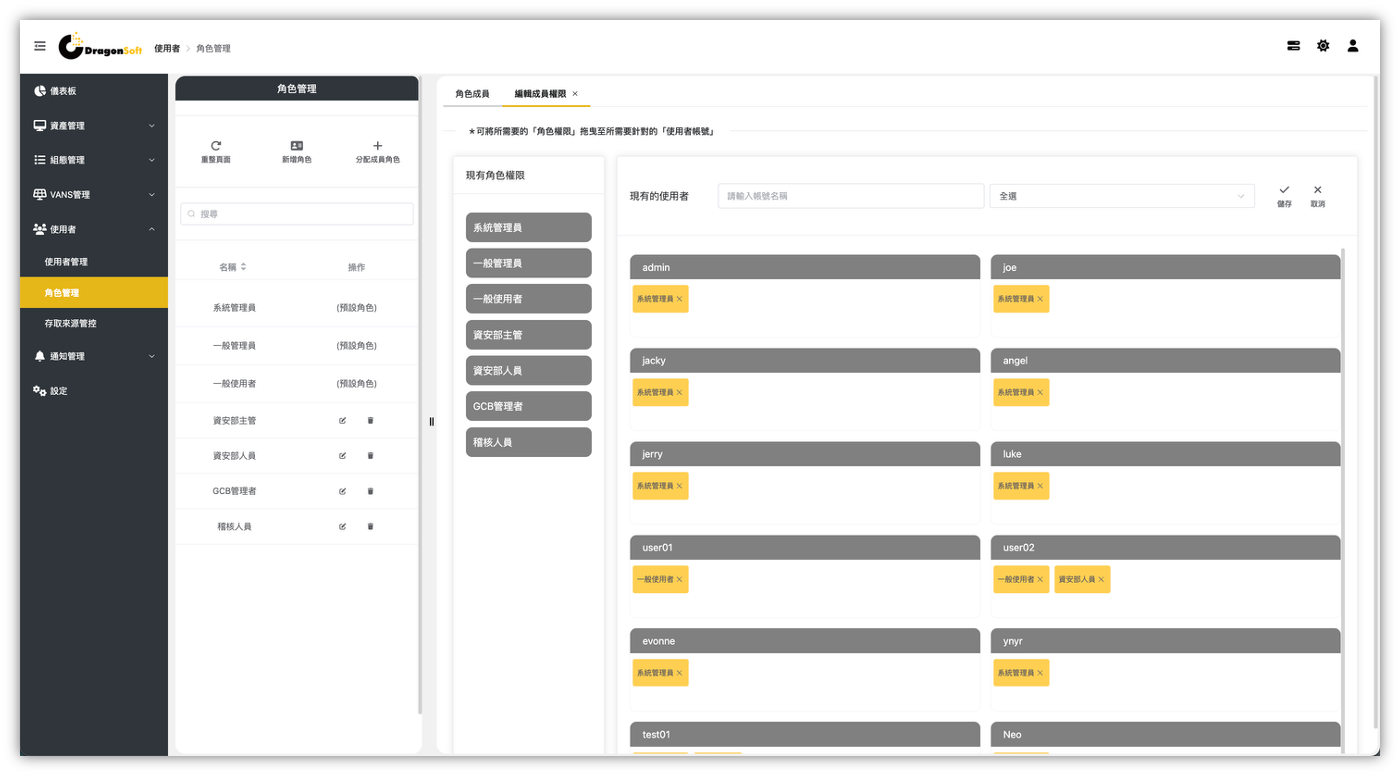Open the user profile icon in header
This screenshot has height=776, width=1400.
coord(1353,46)
